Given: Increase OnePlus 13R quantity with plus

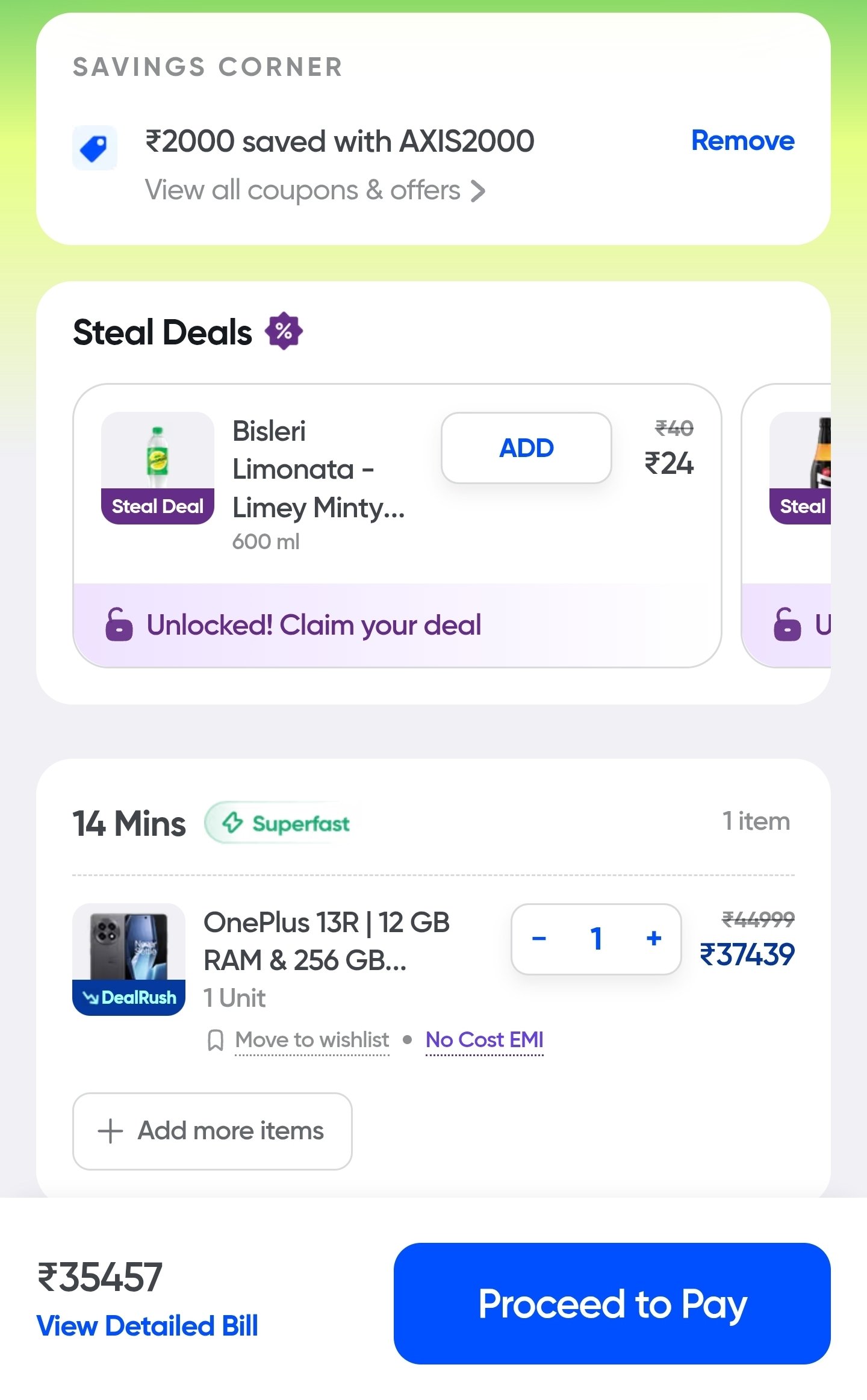Looking at the screenshot, I should (x=654, y=938).
